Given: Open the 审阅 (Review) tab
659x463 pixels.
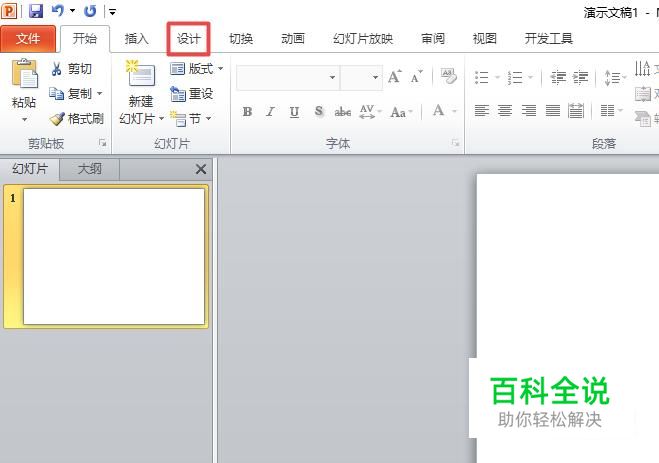Looking at the screenshot, I should [x=433, y=39].
